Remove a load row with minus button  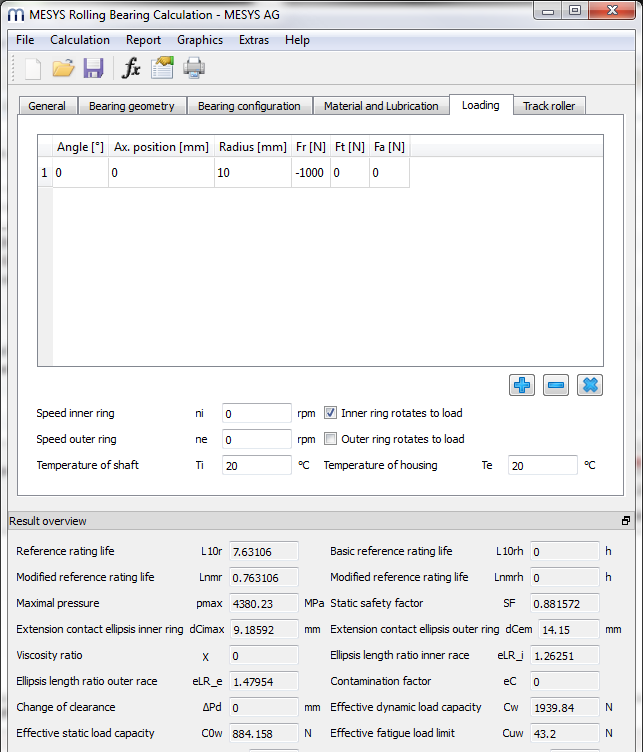click(556, 385)
